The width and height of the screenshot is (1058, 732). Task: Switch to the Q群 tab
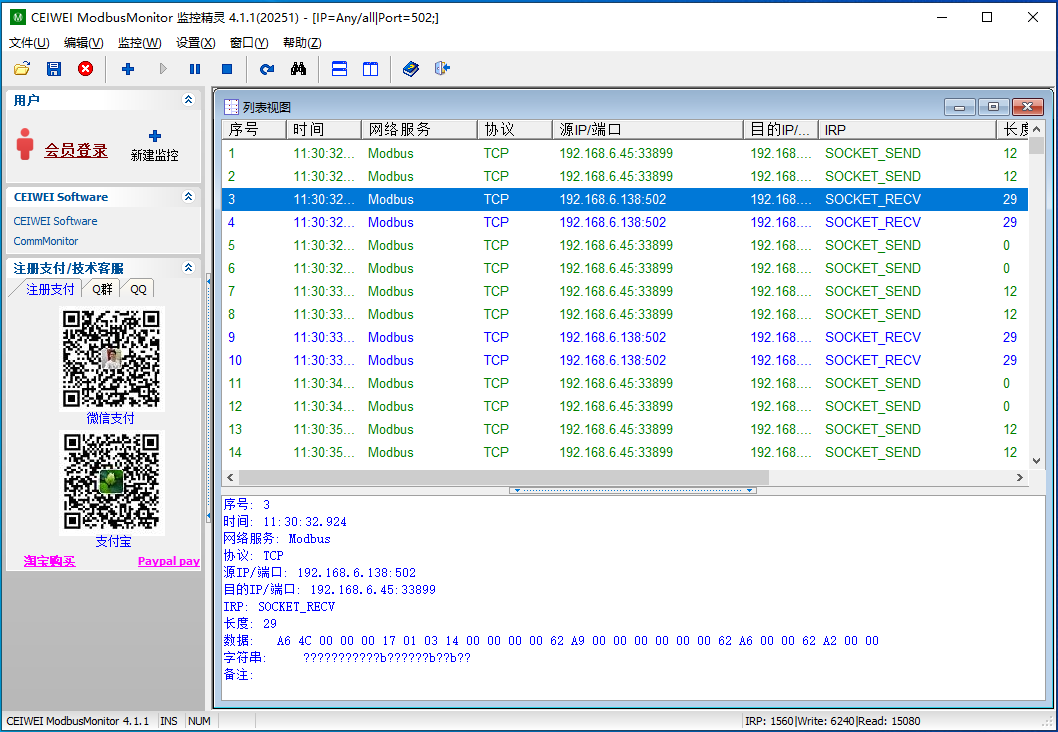point(103,289)
